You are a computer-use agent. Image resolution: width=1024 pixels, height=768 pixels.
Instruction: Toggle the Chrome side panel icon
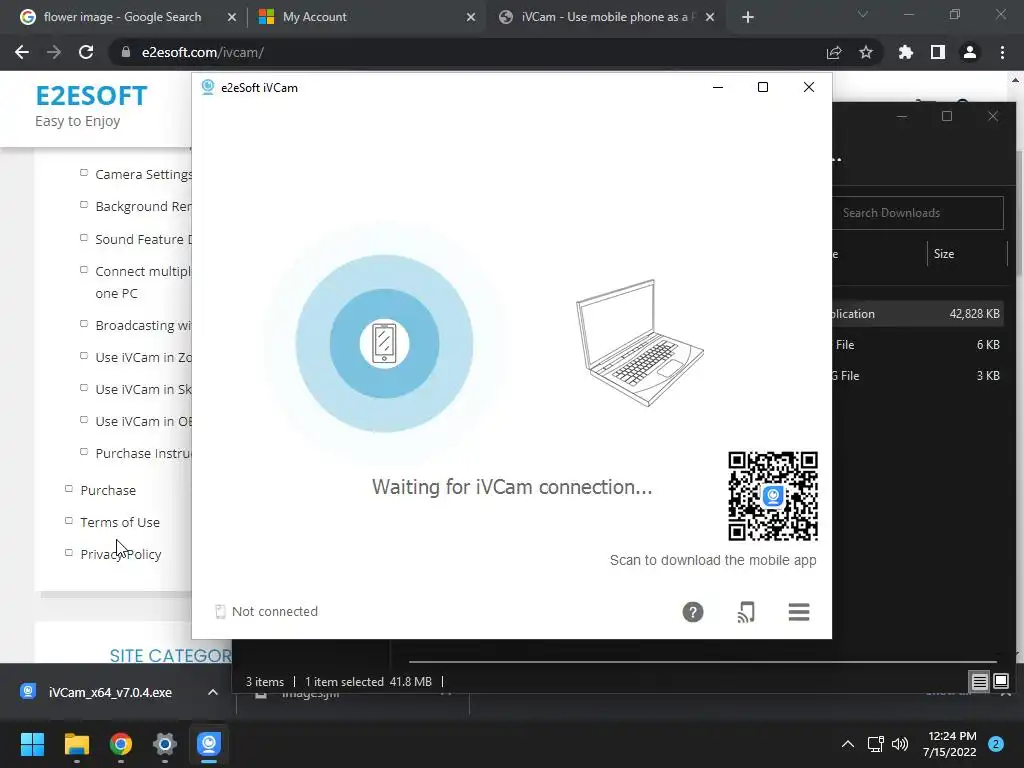coord(938,52)
